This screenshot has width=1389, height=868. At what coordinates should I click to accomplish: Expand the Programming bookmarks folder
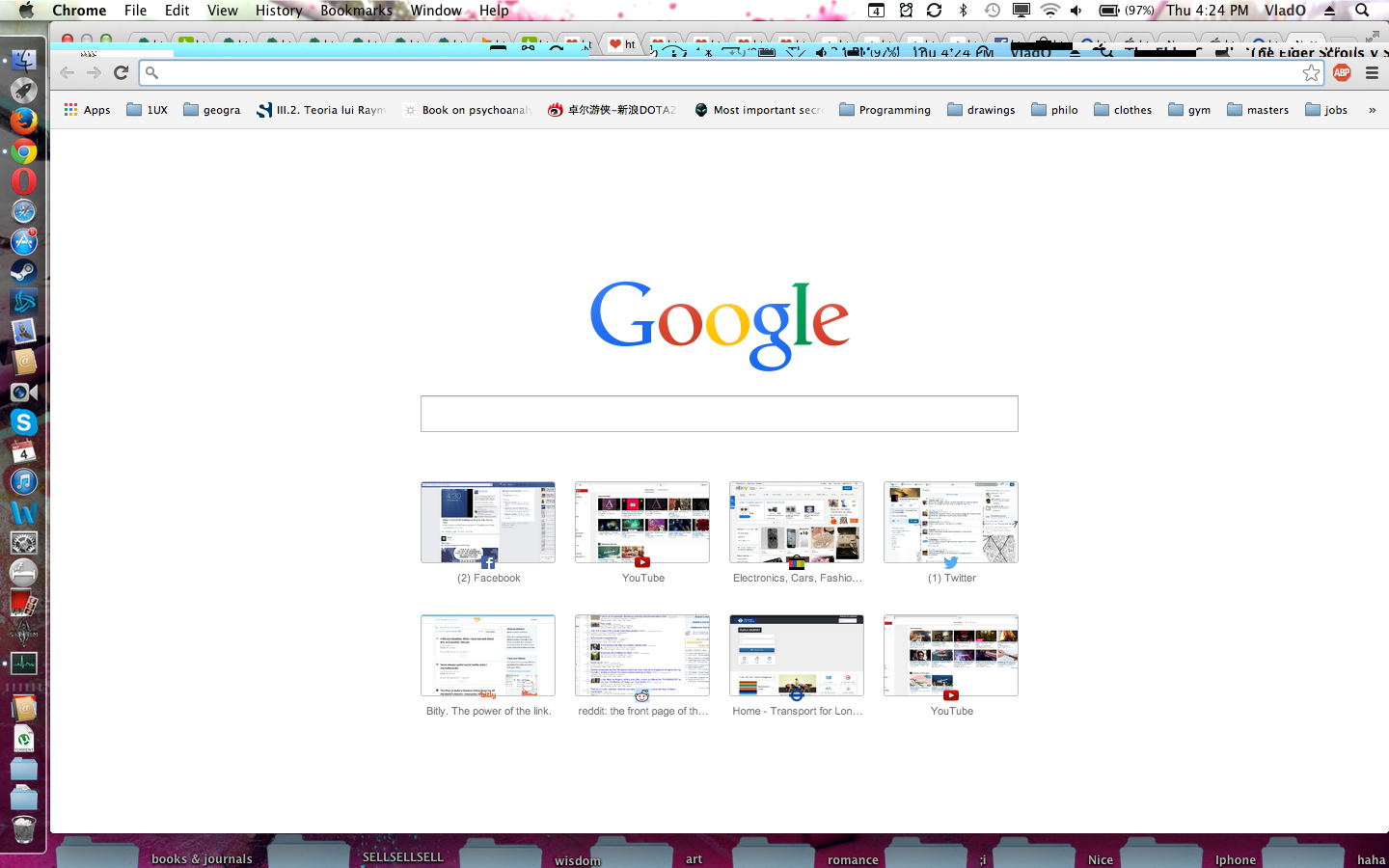coord(885,110)
